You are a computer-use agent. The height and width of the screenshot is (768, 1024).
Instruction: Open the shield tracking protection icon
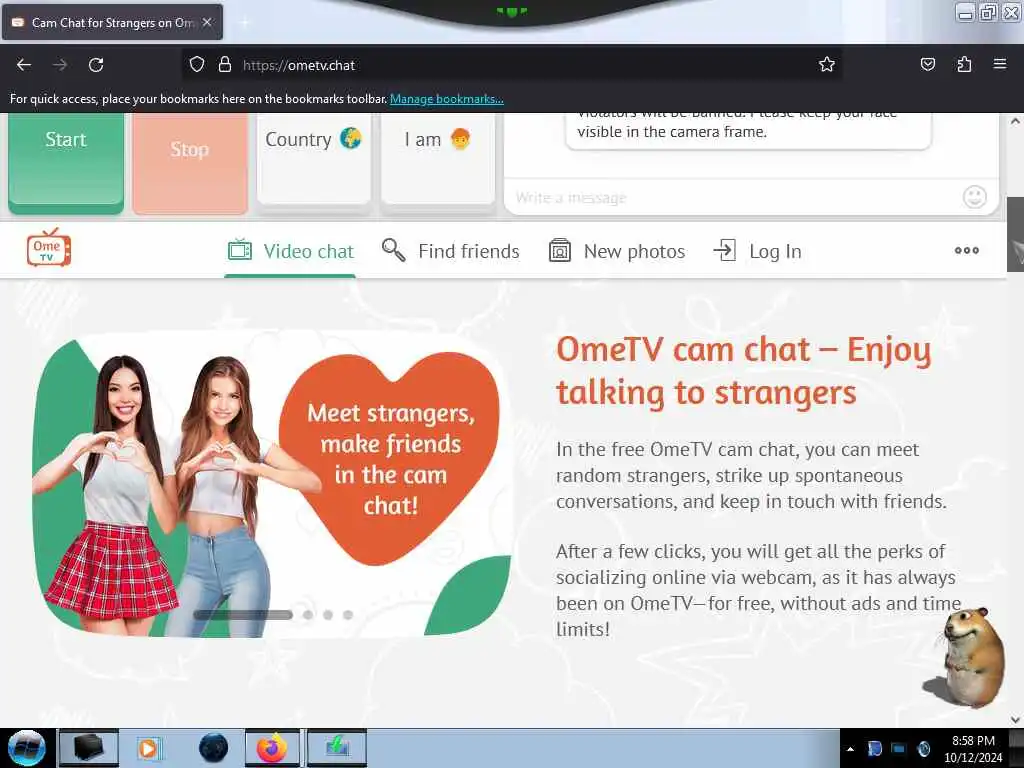point(197,64)
